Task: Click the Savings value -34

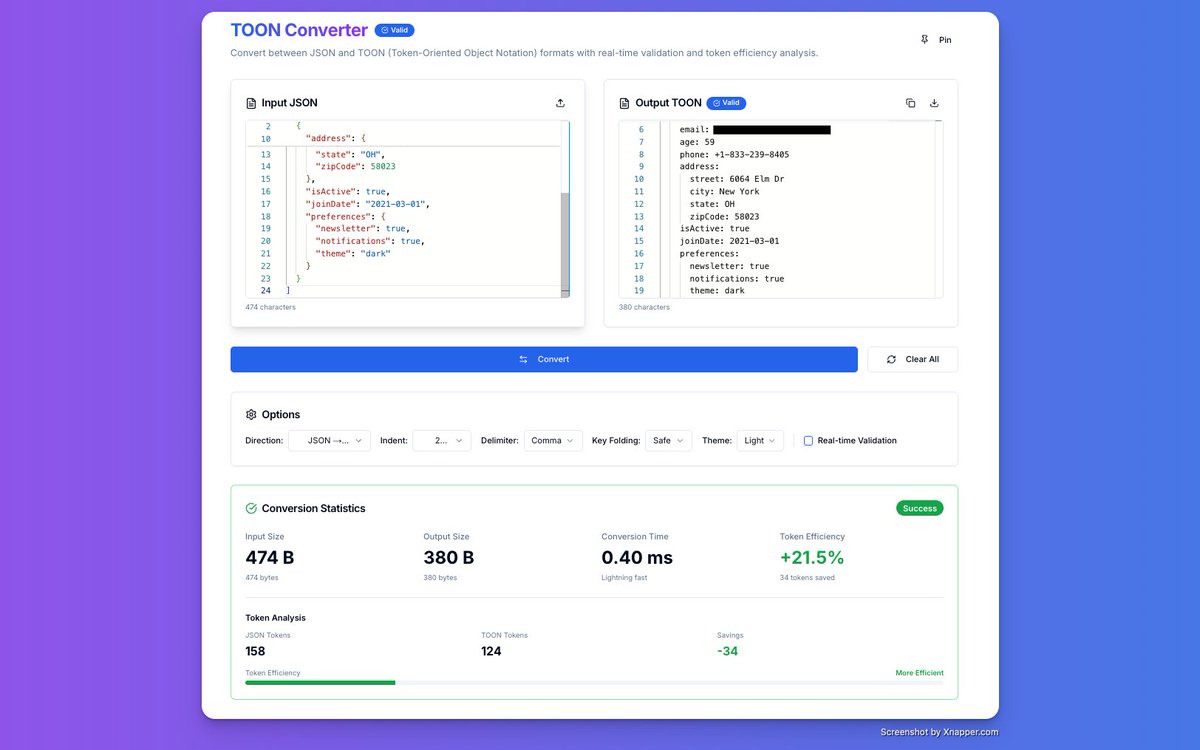Action: tap(727, 651)
